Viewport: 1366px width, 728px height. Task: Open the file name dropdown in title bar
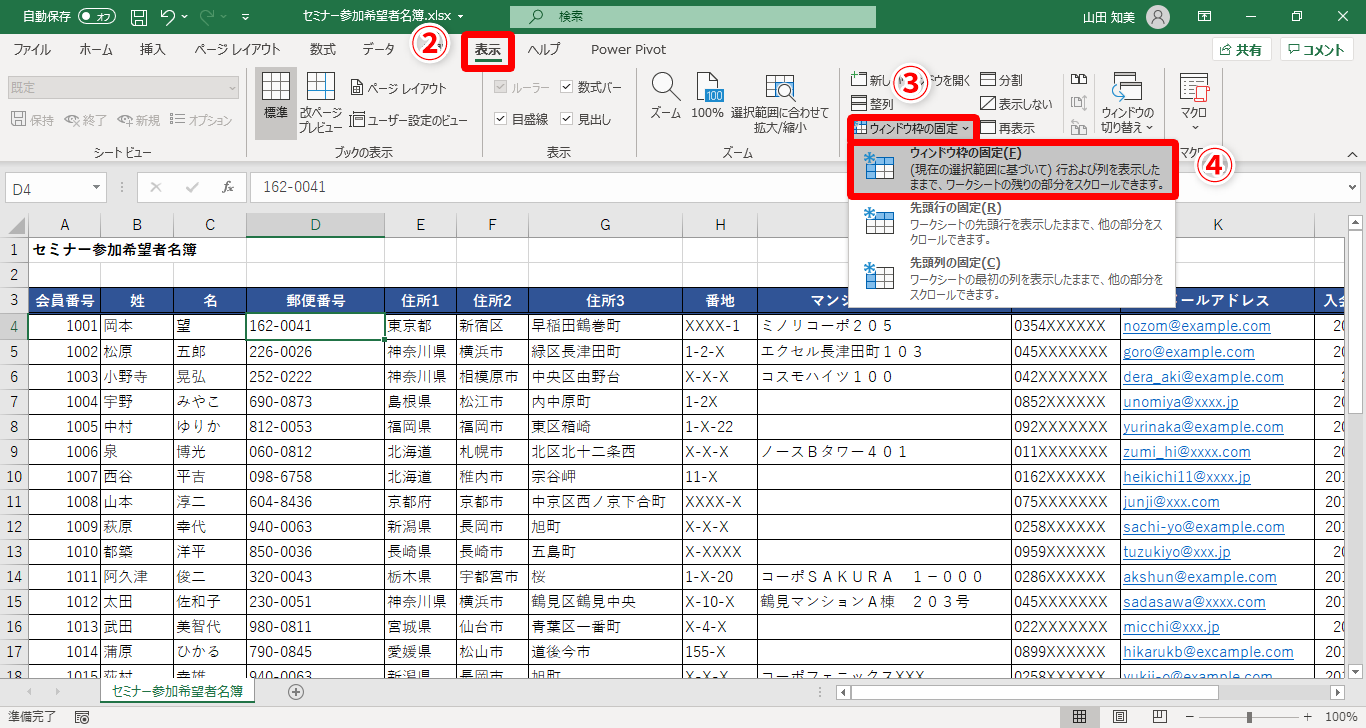tap(460, 17)
